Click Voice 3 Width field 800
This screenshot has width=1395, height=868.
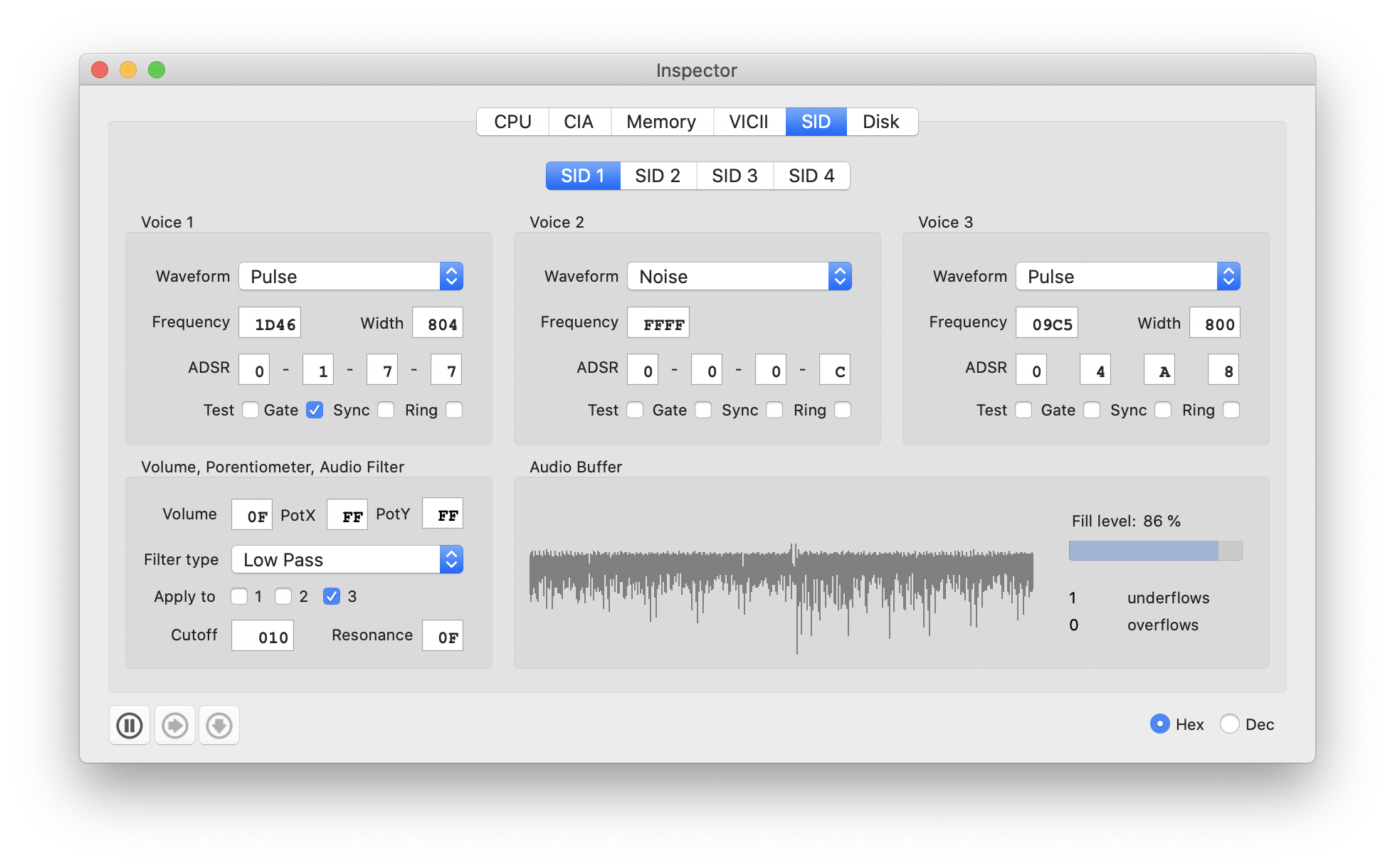[1215, 323]
